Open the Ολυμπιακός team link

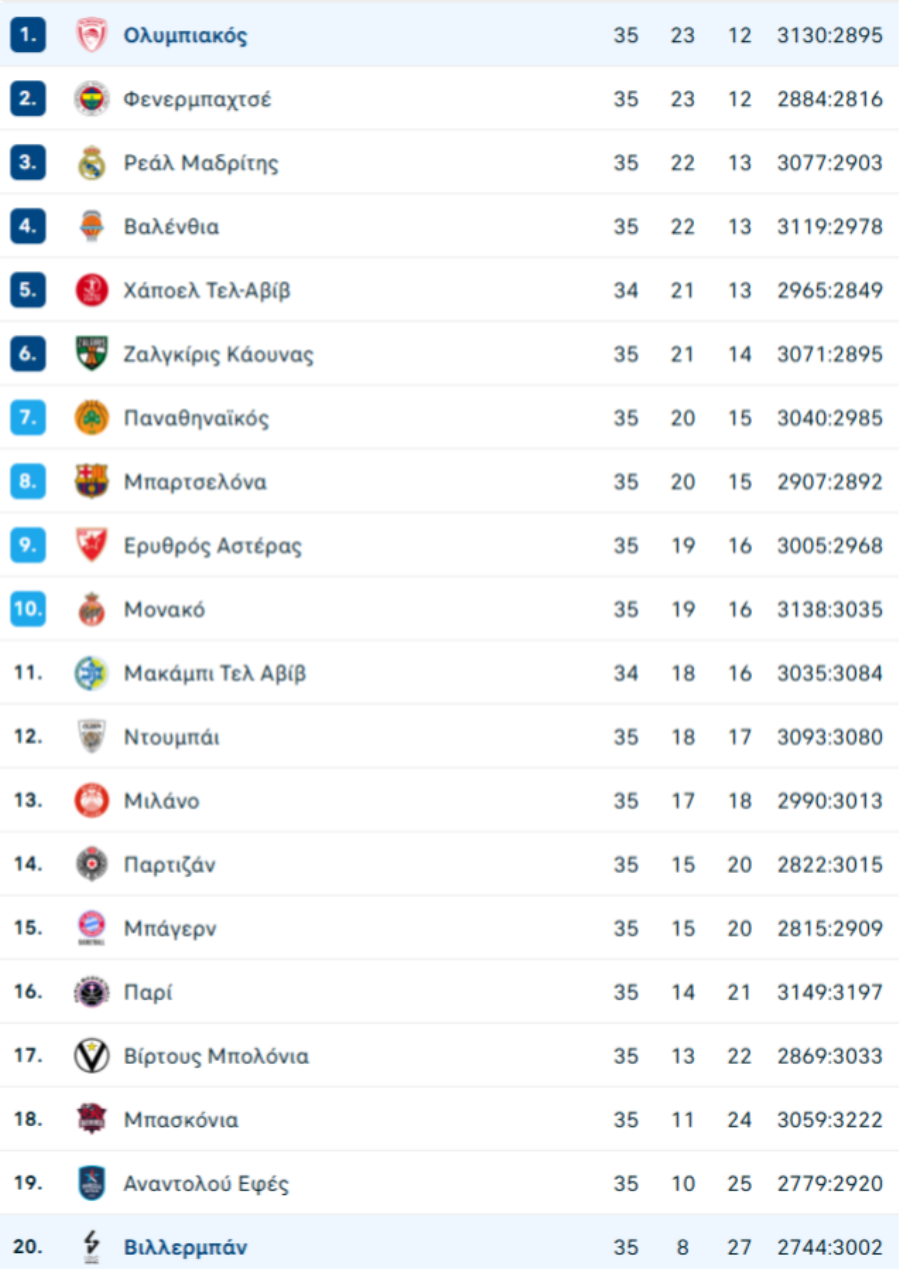pyautogui.click(x=185, y=36)
